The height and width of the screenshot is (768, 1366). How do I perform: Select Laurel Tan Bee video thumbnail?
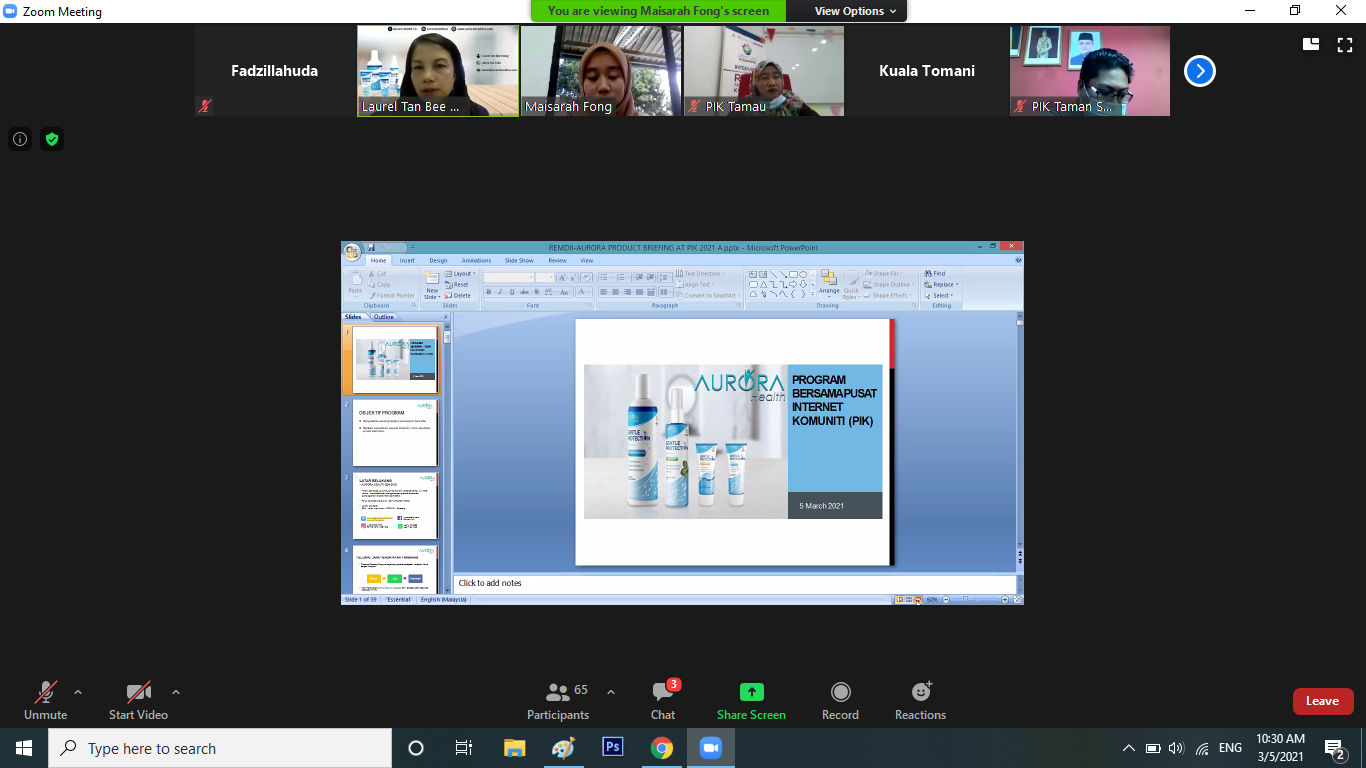click(x=438, y=71)
